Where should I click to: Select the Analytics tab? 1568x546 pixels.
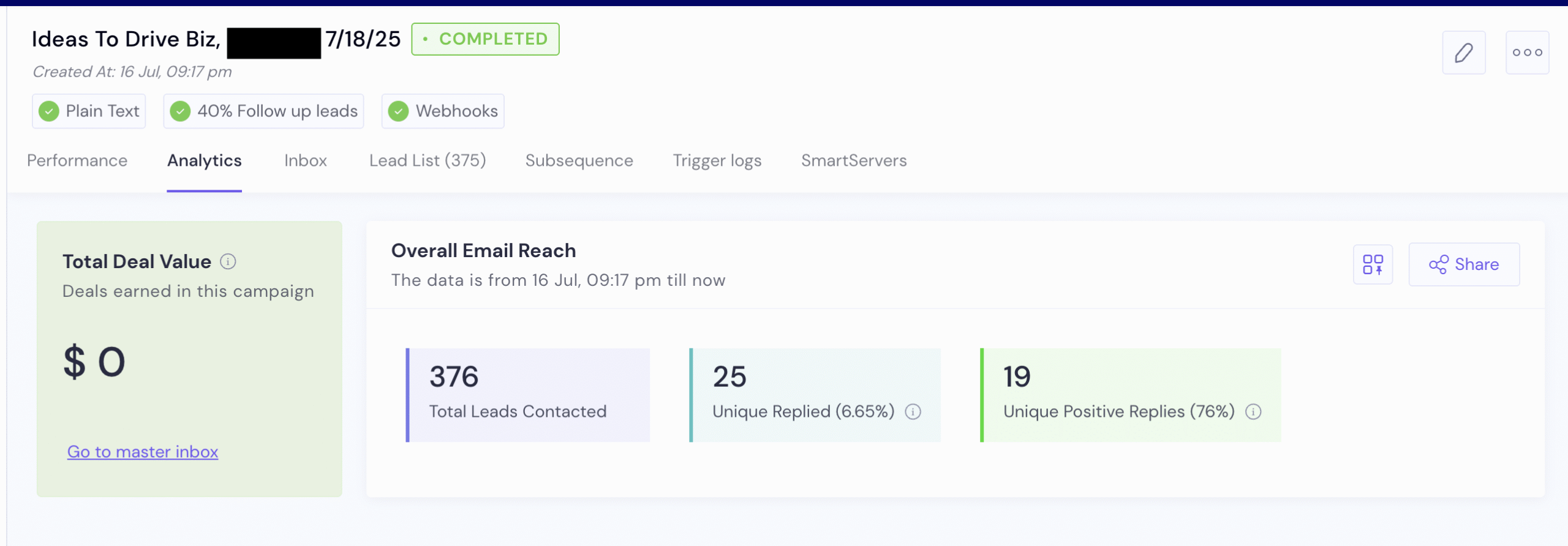[x=205, y=160]
